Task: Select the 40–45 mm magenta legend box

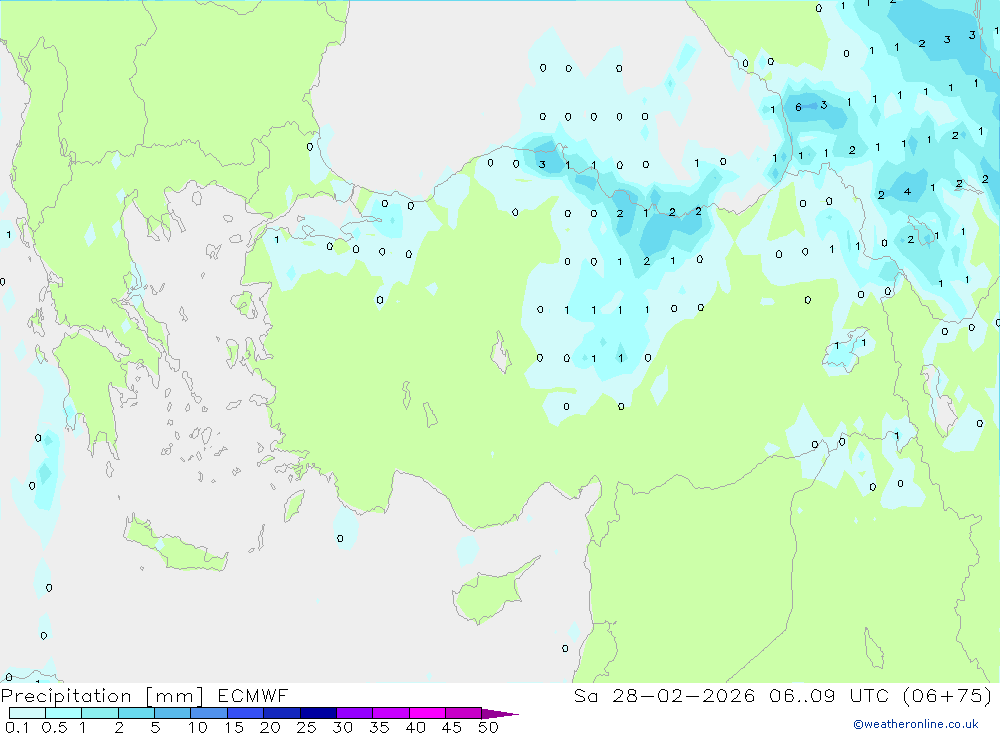Action: pyautogui.click(x=427, y=713)
